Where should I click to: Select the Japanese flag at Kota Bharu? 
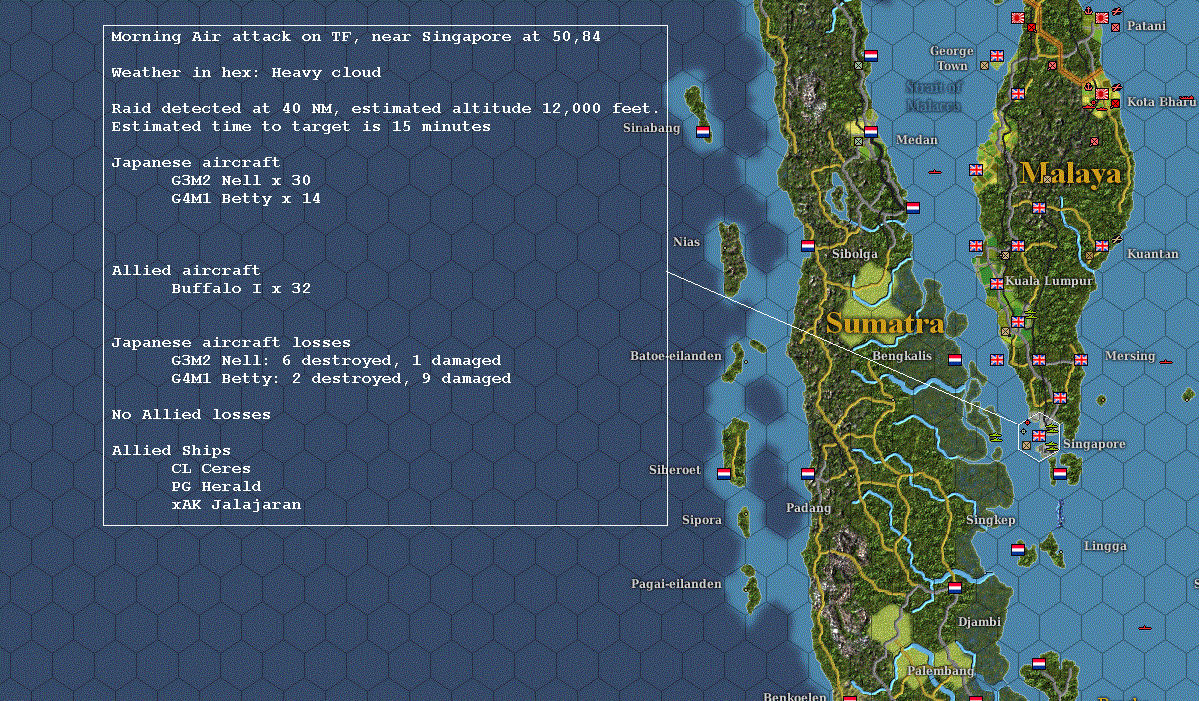click(x=1102, y=94)
